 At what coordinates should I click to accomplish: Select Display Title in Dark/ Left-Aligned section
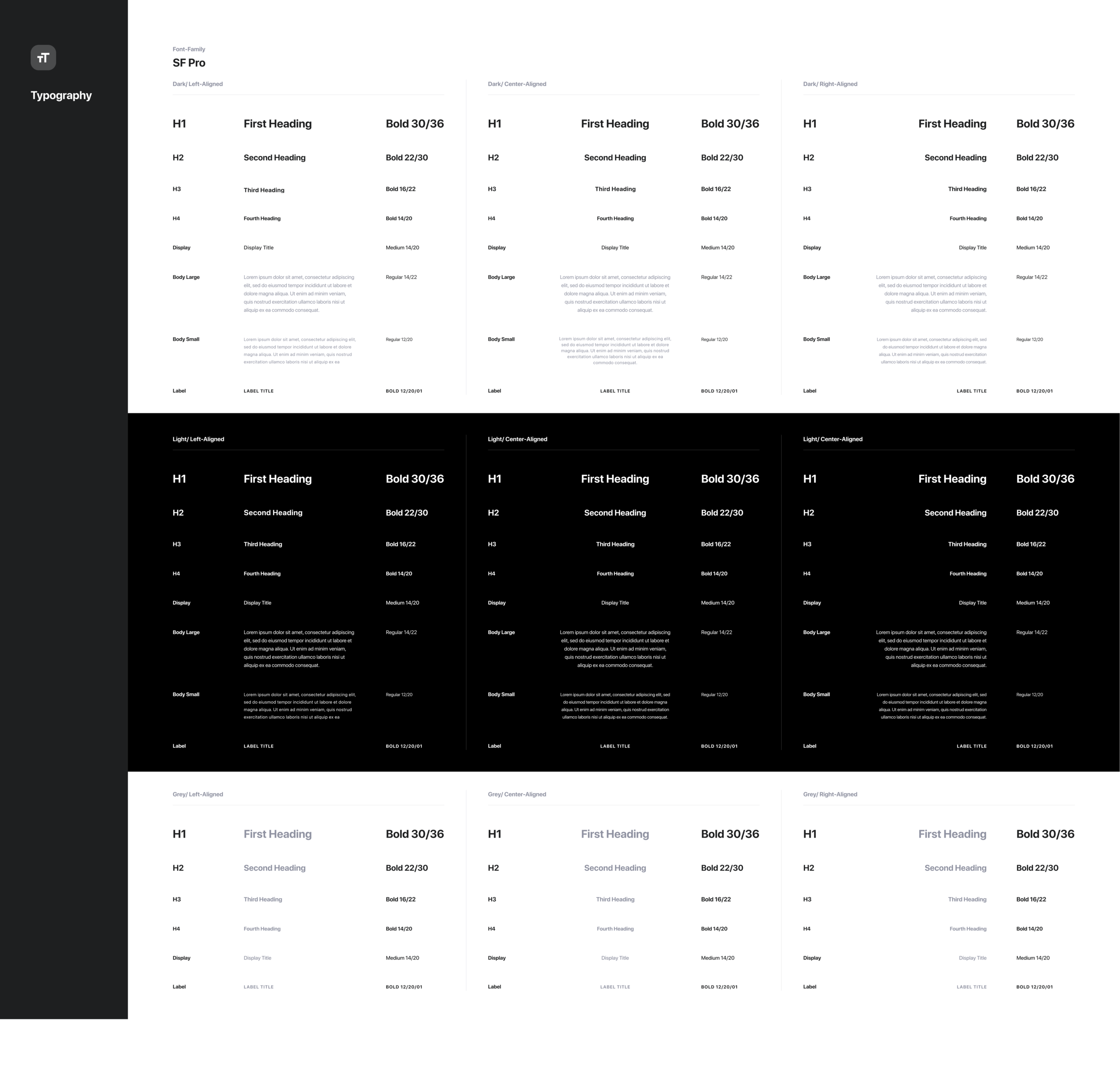pos(258,248)
